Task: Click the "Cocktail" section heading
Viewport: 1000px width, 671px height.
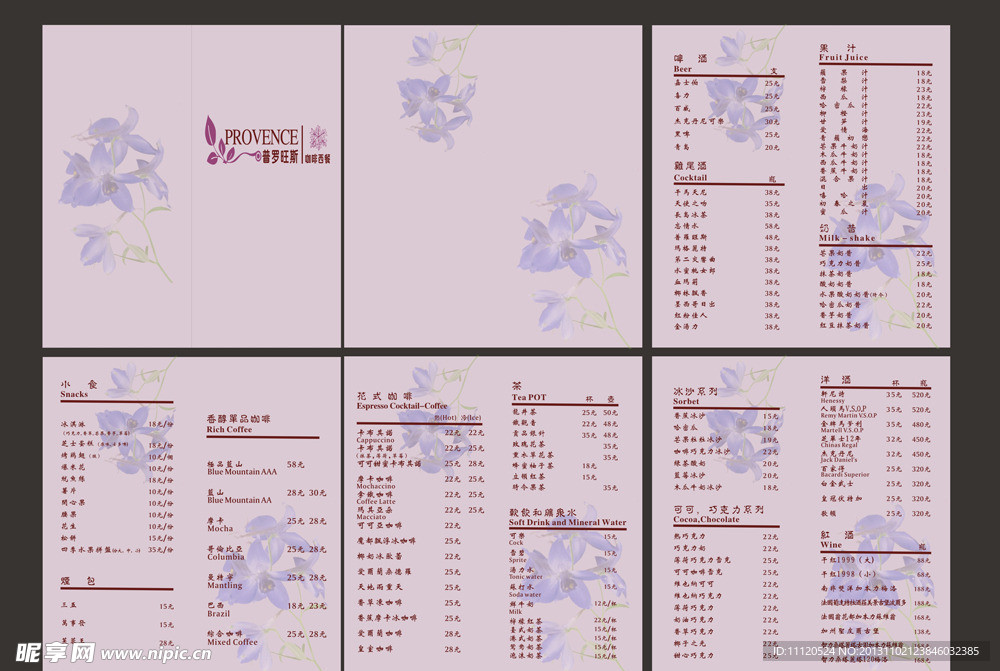Action: tap(690, 178)
